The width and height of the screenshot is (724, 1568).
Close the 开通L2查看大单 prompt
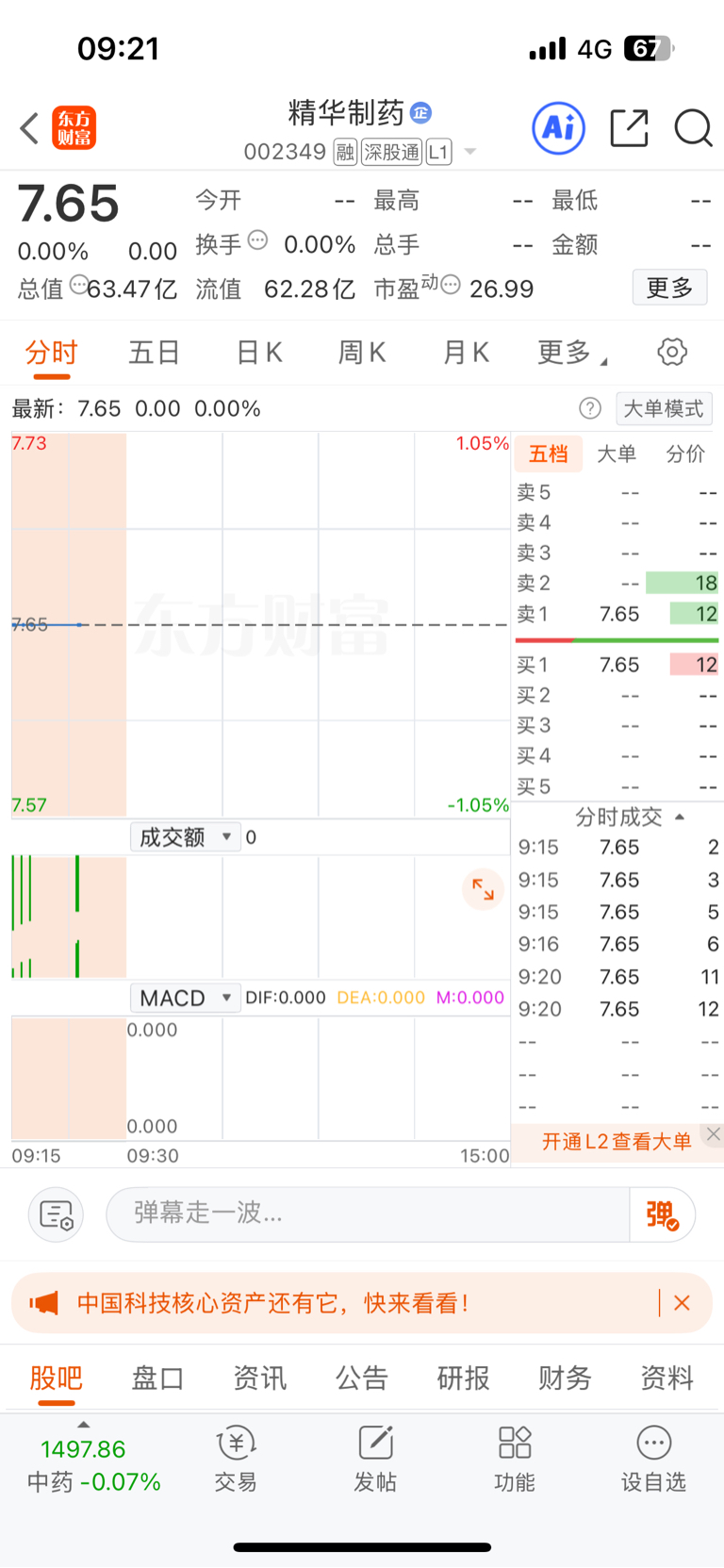click(714, 1134)
